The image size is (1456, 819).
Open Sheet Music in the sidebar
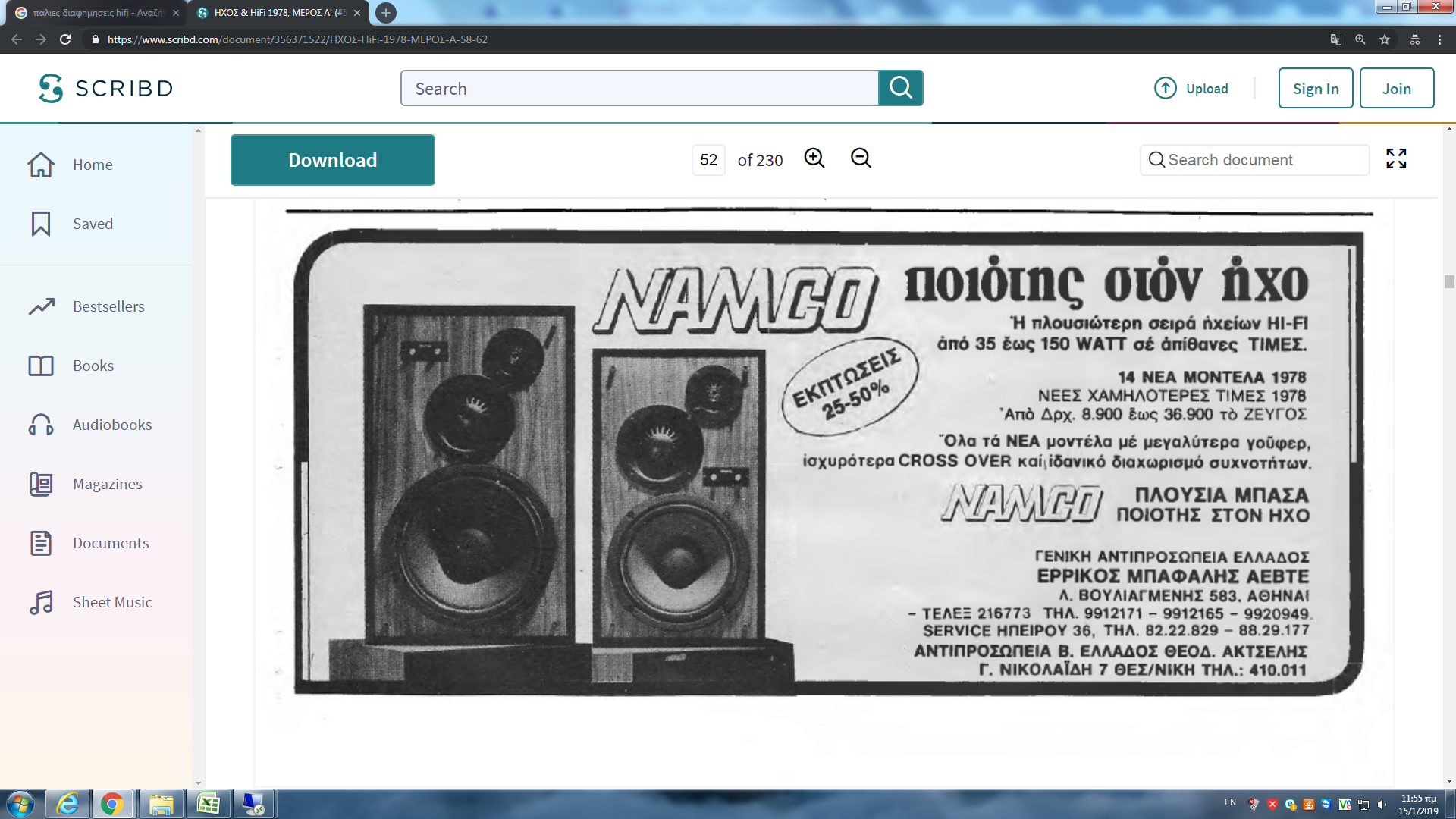tap(112, 602)
